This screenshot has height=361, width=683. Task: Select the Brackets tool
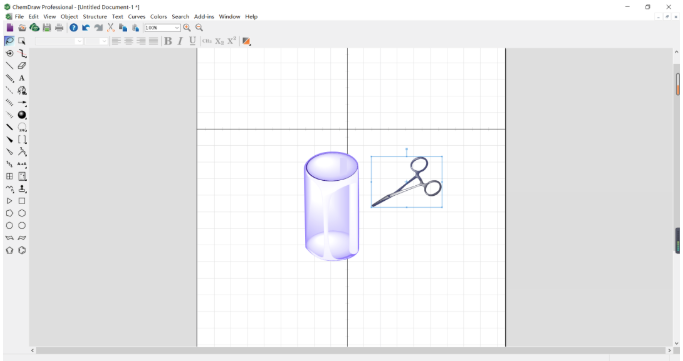(22, 139)
